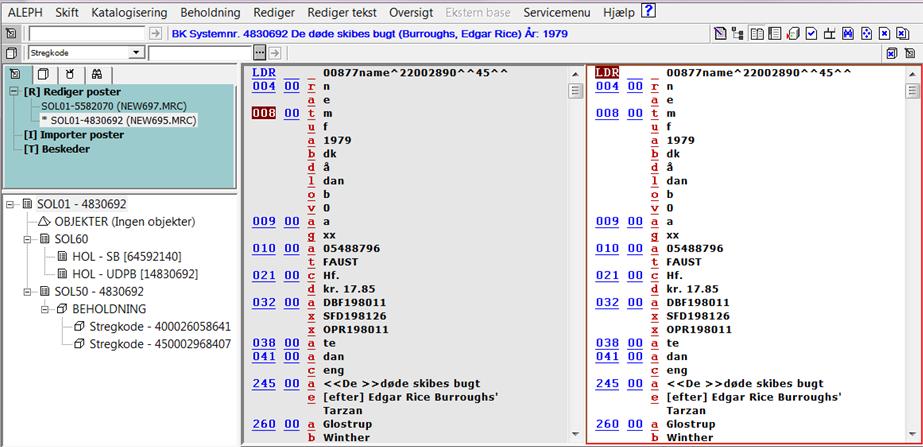
Task: Click the binoculars search tab icon
Action: click(96, 74)
